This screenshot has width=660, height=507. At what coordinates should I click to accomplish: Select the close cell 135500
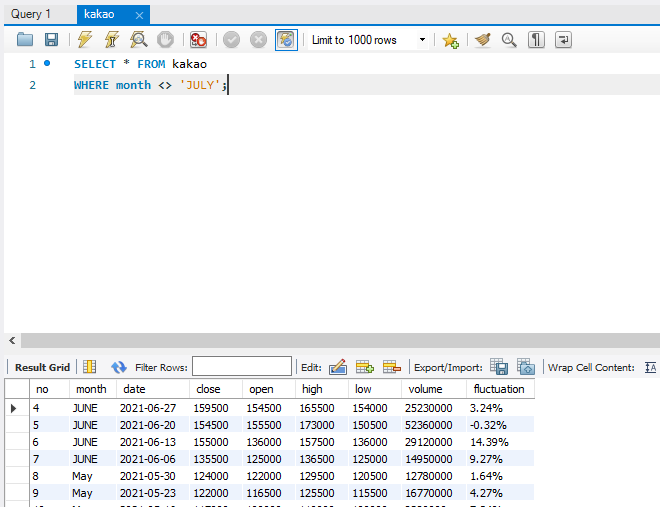tap(216, 459)
